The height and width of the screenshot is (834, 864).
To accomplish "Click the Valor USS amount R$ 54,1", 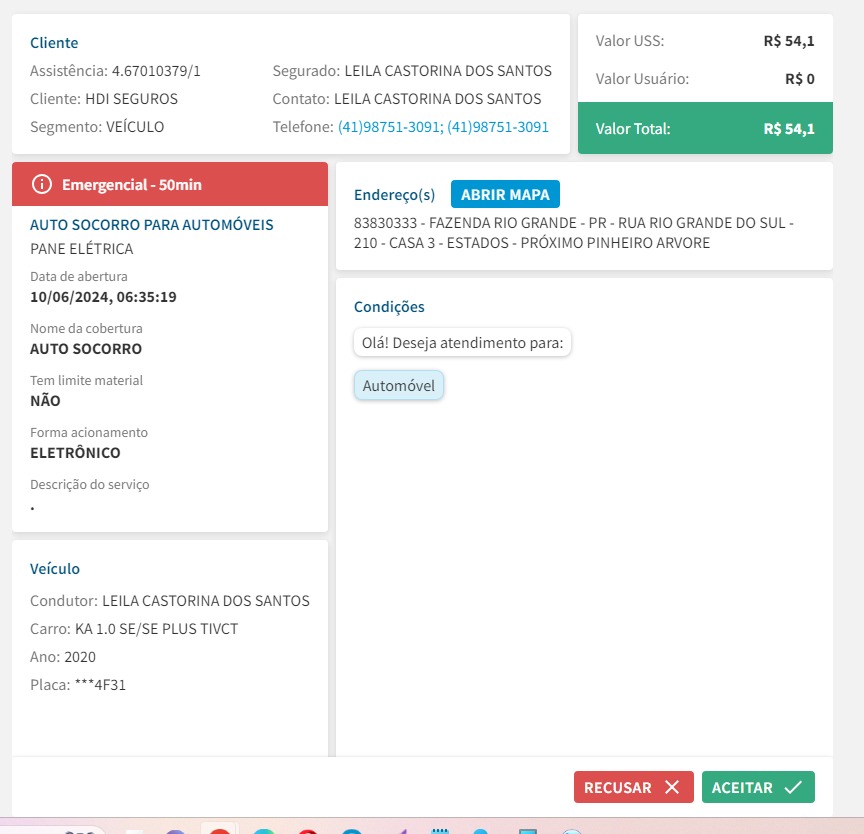I will (x=789, y=41).
